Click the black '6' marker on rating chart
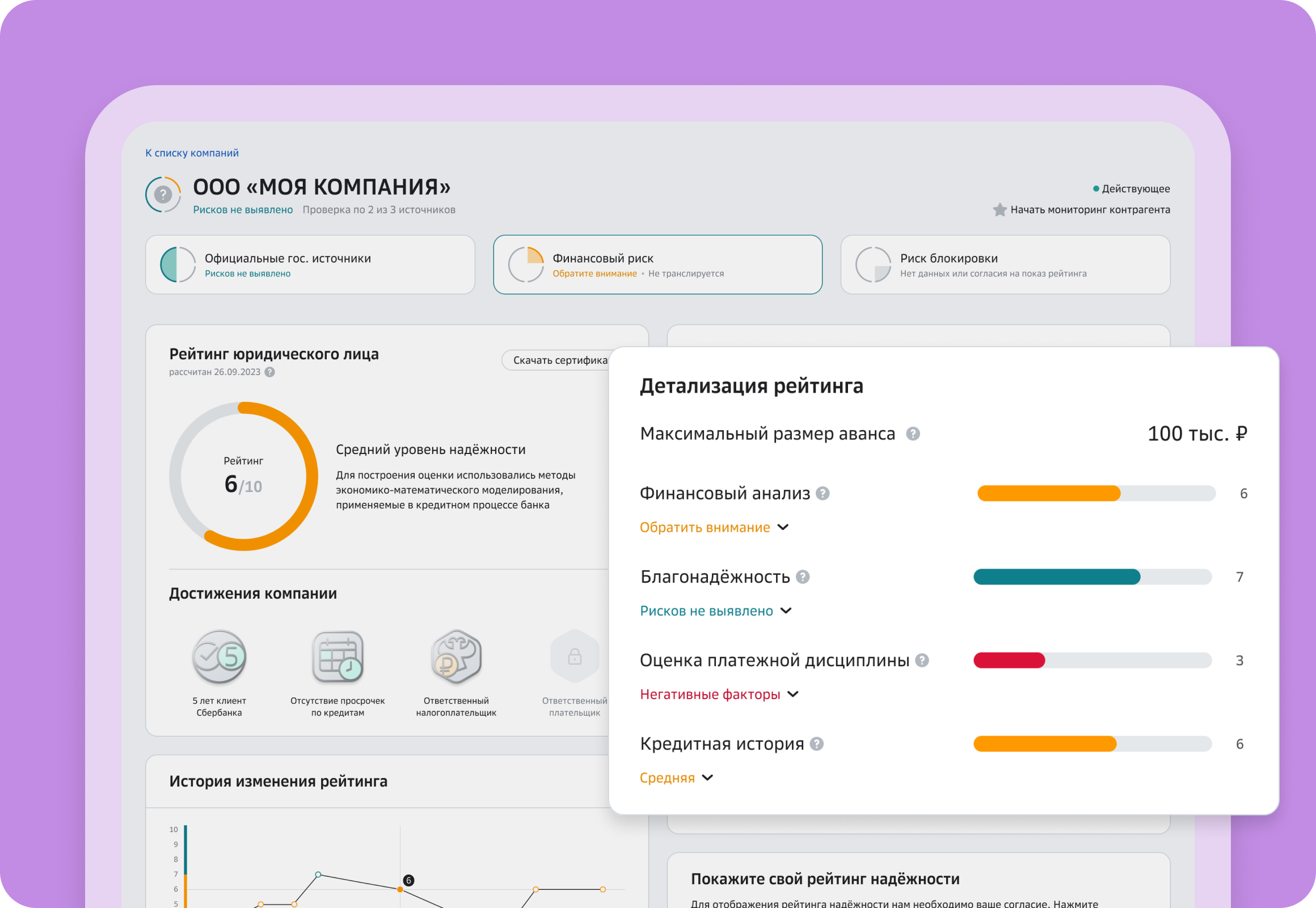This screenshot has height=908, width=1316. 408,881
